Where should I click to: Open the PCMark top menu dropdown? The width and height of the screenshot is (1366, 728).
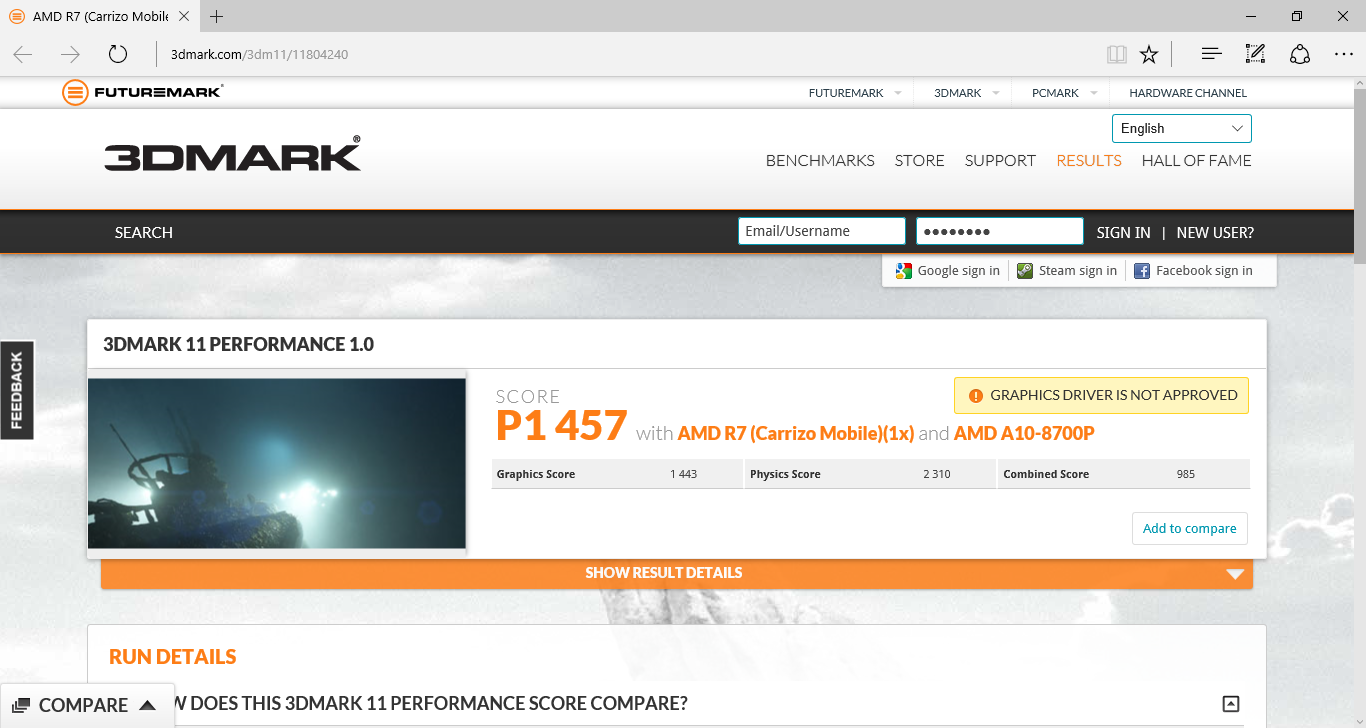(1093, 93)
